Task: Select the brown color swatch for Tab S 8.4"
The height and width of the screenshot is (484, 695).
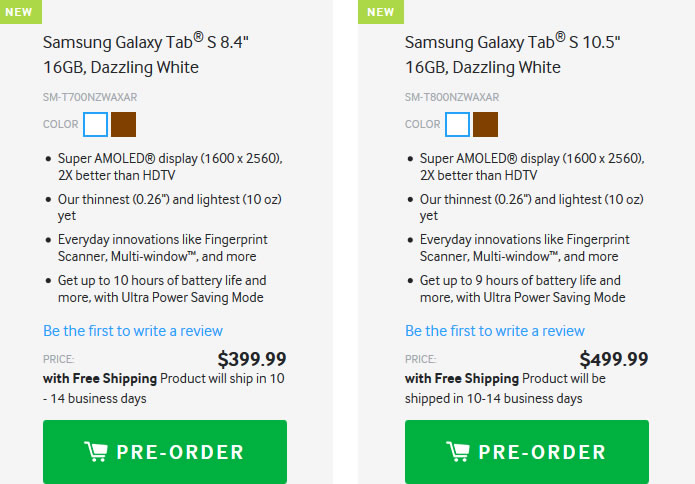Action: coord(123,124)
